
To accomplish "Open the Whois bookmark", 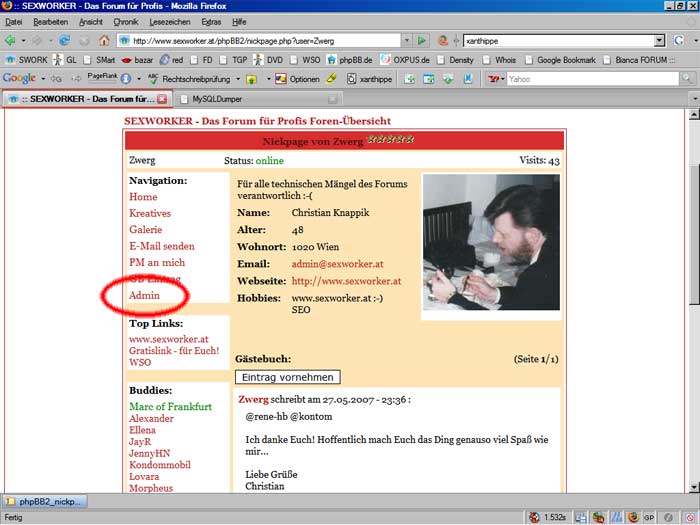I will [500, 60].
